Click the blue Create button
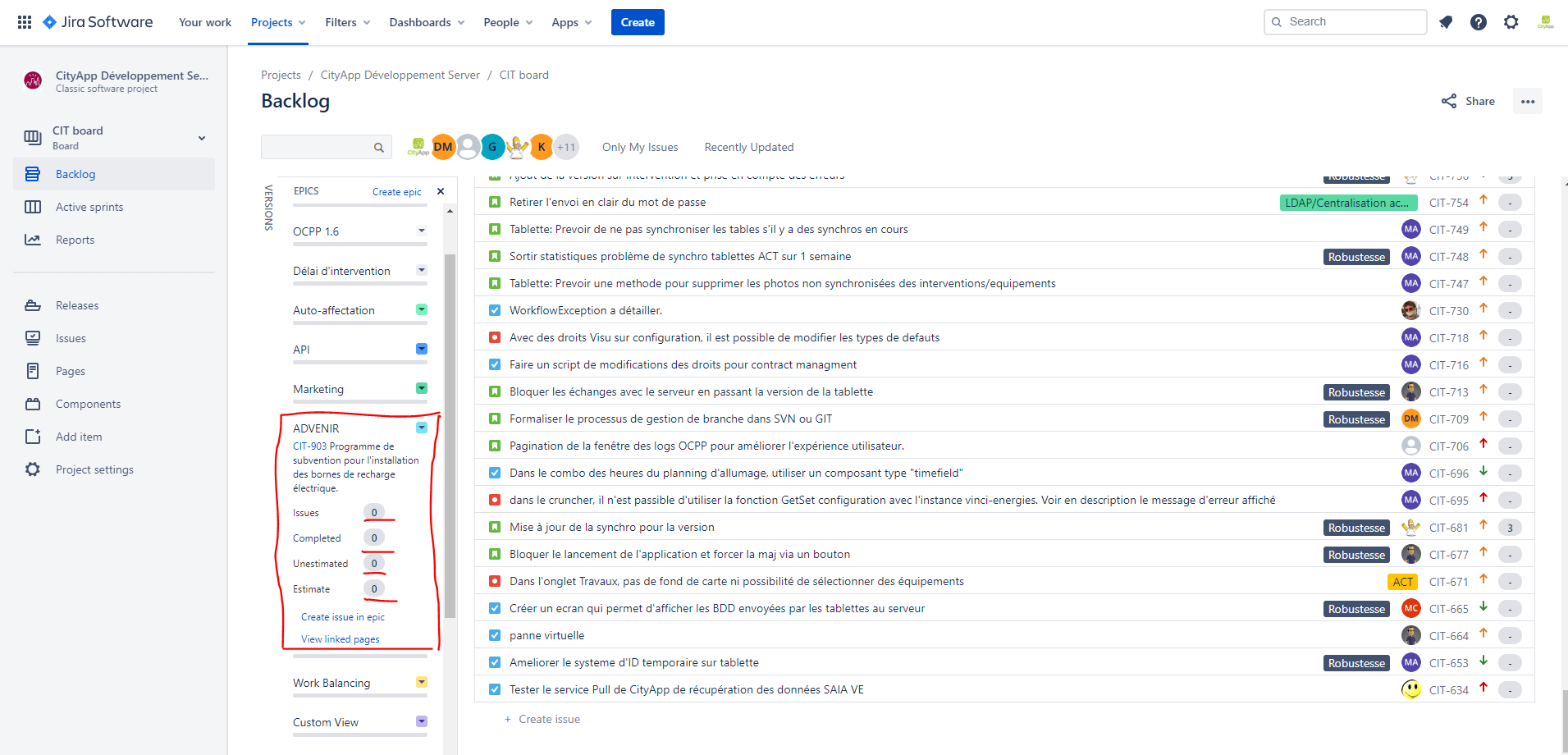Screen dimensions: 1568x755 pos(638,22)
